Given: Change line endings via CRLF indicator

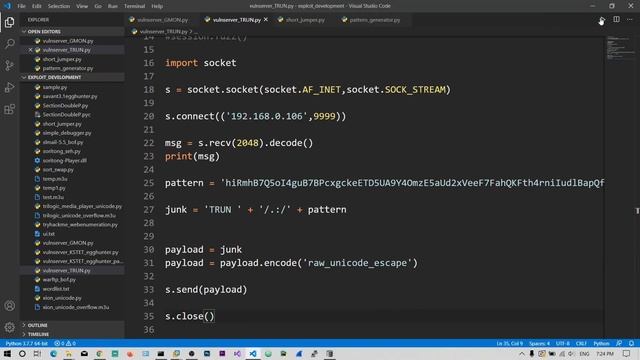Looking at the screenshot, I should pyautogui.click(x=581, y=343).
